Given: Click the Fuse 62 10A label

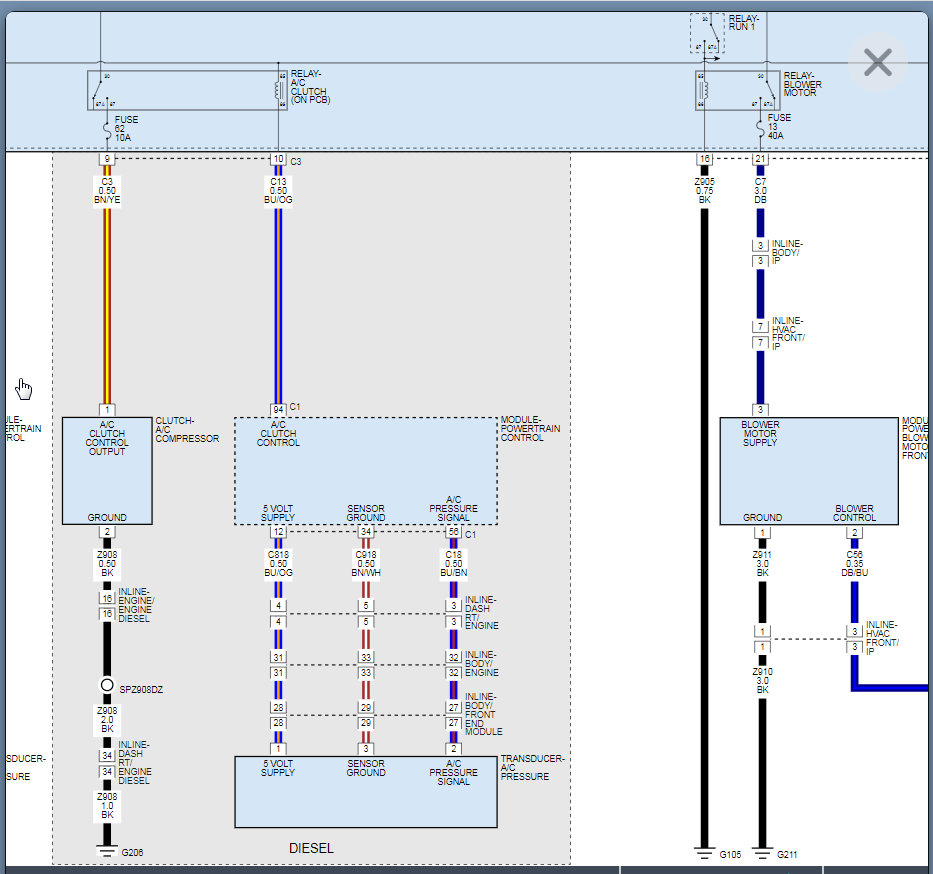Looking at the screenshot, I should tap(126, 129).
